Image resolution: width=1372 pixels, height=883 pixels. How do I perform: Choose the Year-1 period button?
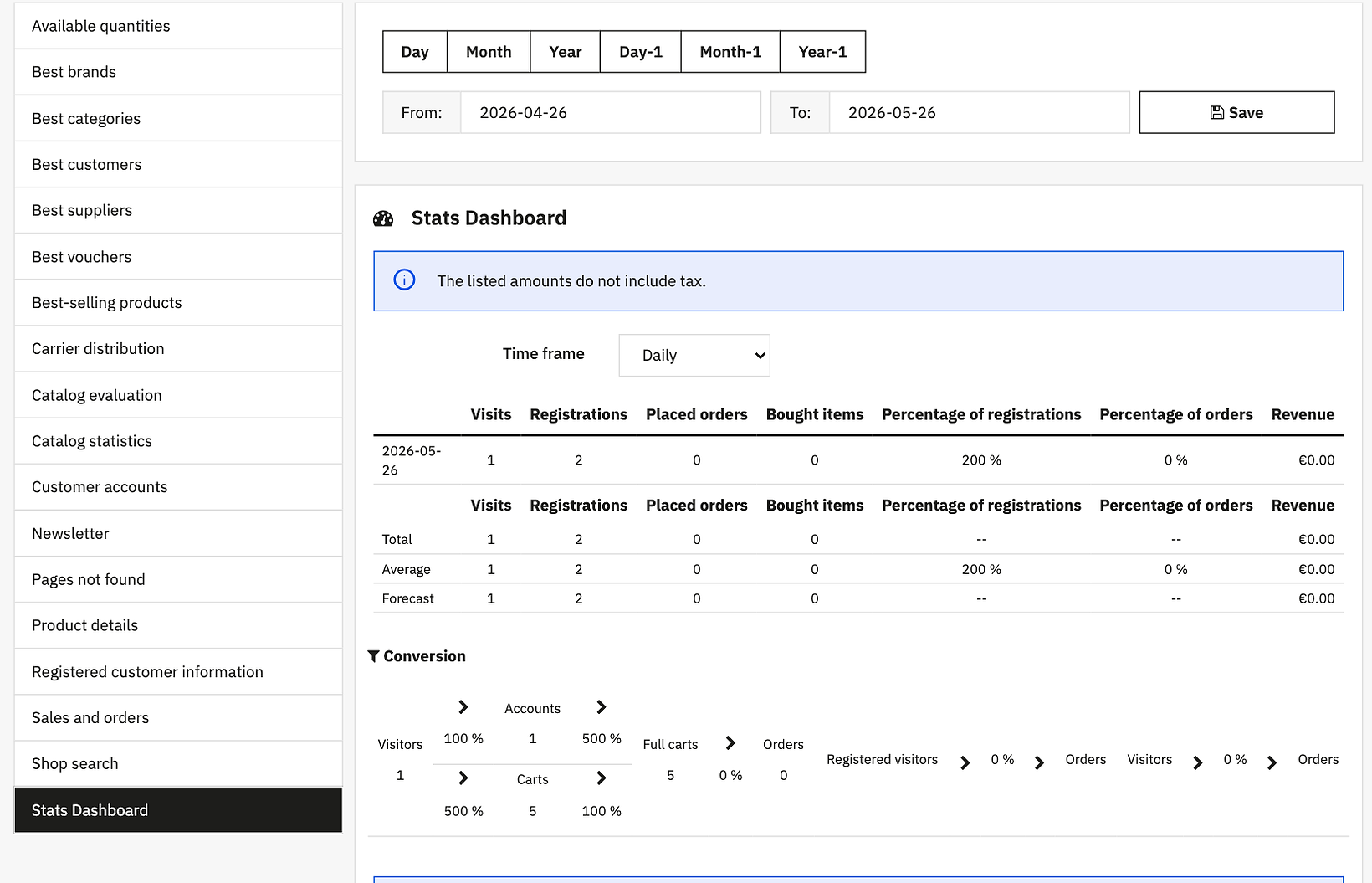click(823, 52)
